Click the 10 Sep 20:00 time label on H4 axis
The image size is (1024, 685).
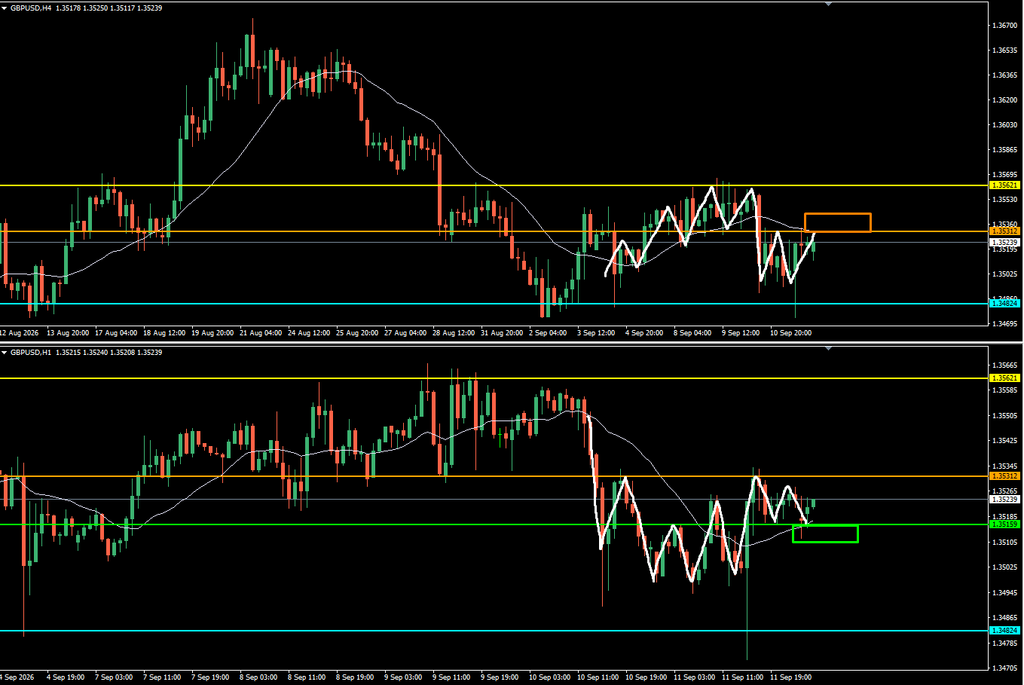coord(790,333)
